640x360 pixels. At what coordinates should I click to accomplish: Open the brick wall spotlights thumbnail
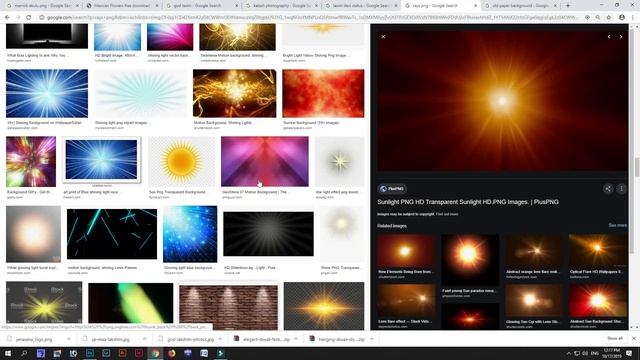click(228, 307)
